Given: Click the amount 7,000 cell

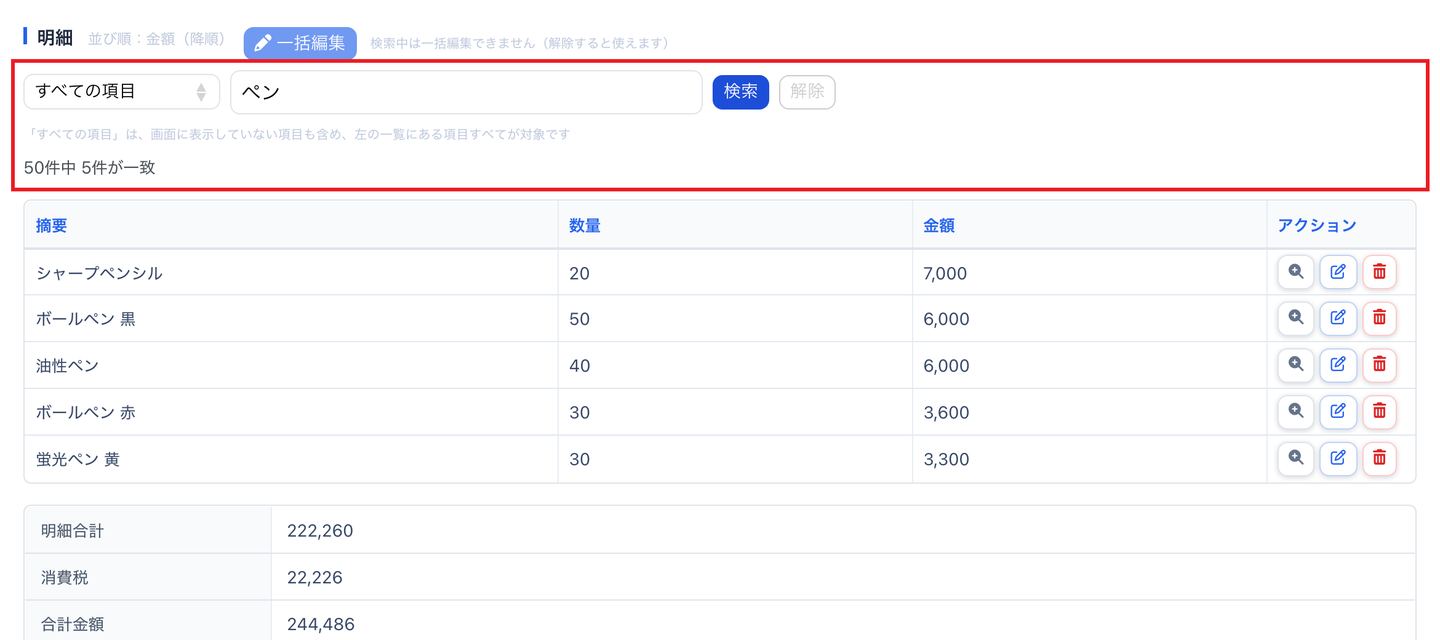Looking at the screenshot, I should tap(1090, 273).
